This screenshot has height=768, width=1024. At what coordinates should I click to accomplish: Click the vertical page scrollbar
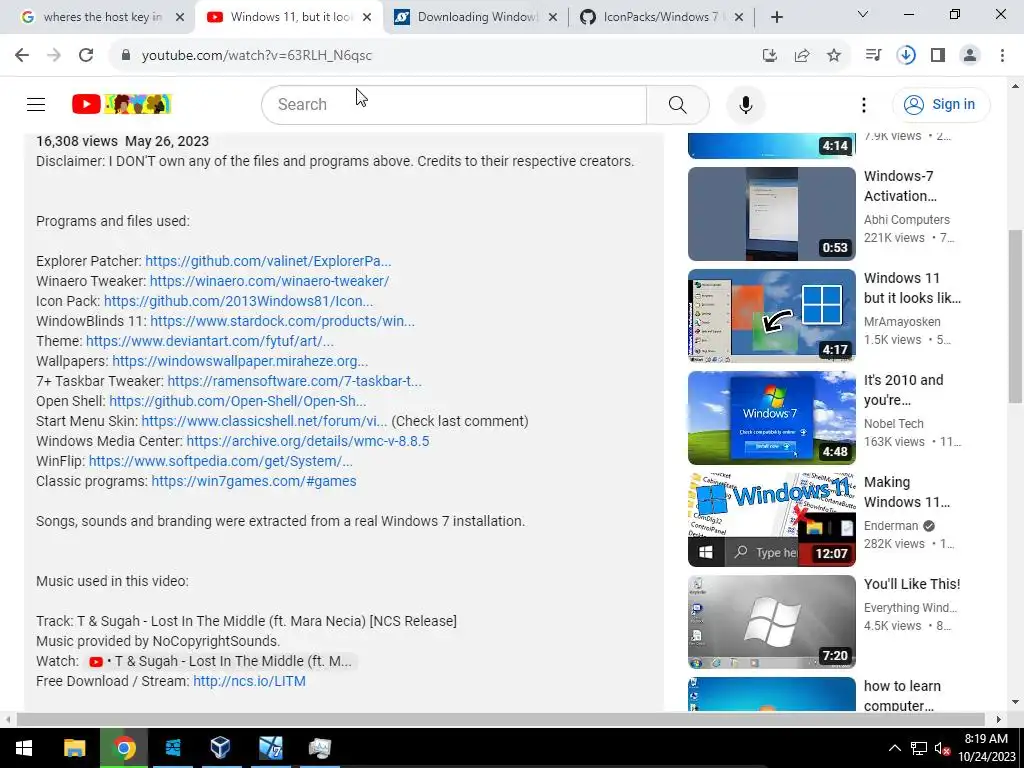[x=1016, y=317]
